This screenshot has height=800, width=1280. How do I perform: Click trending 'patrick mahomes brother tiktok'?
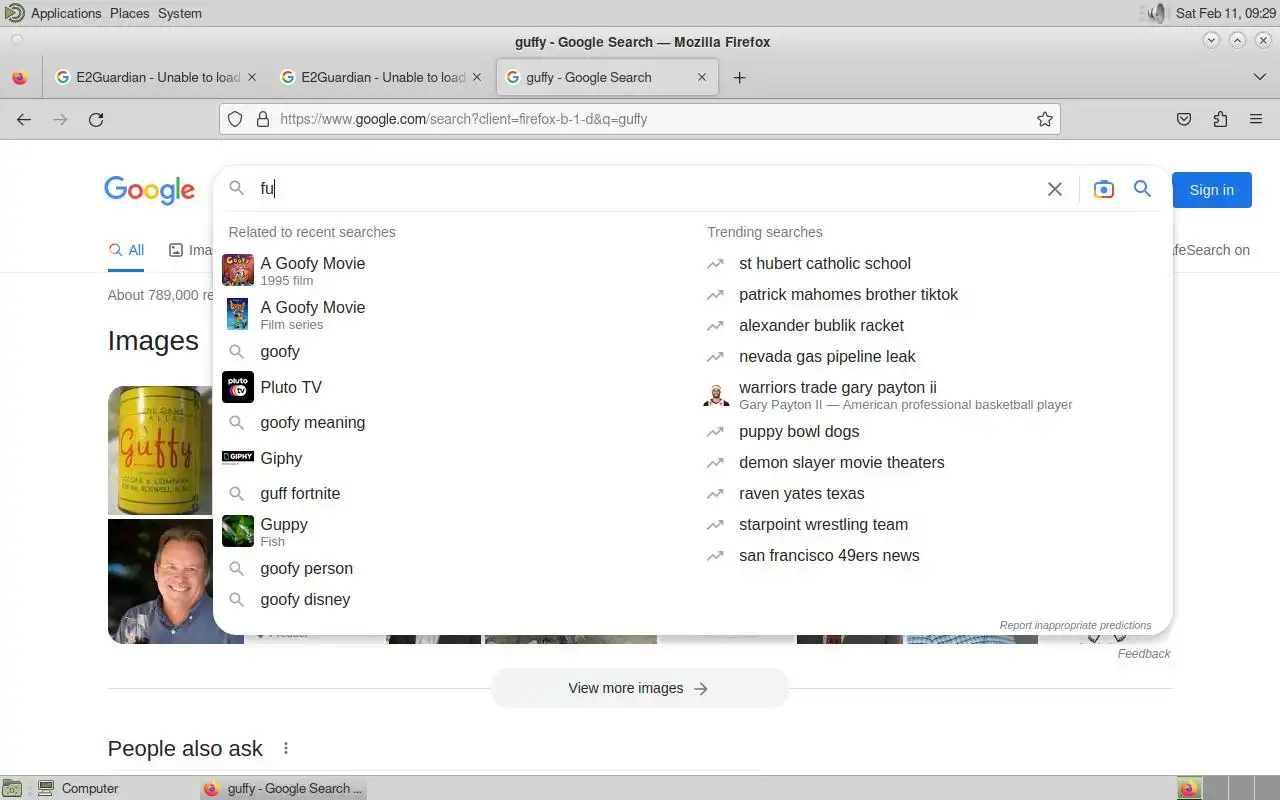[x=848, y=294]
